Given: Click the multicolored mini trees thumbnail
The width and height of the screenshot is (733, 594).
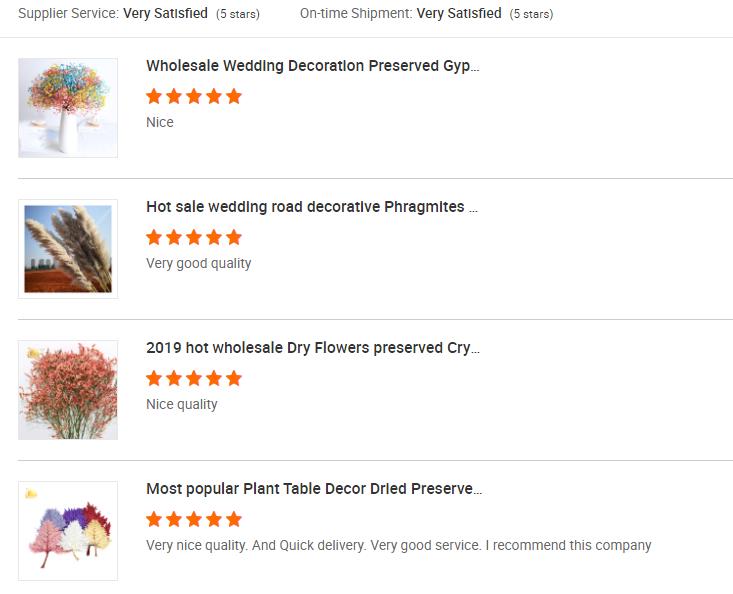Looking at the screenshot, I should (68, 531).
